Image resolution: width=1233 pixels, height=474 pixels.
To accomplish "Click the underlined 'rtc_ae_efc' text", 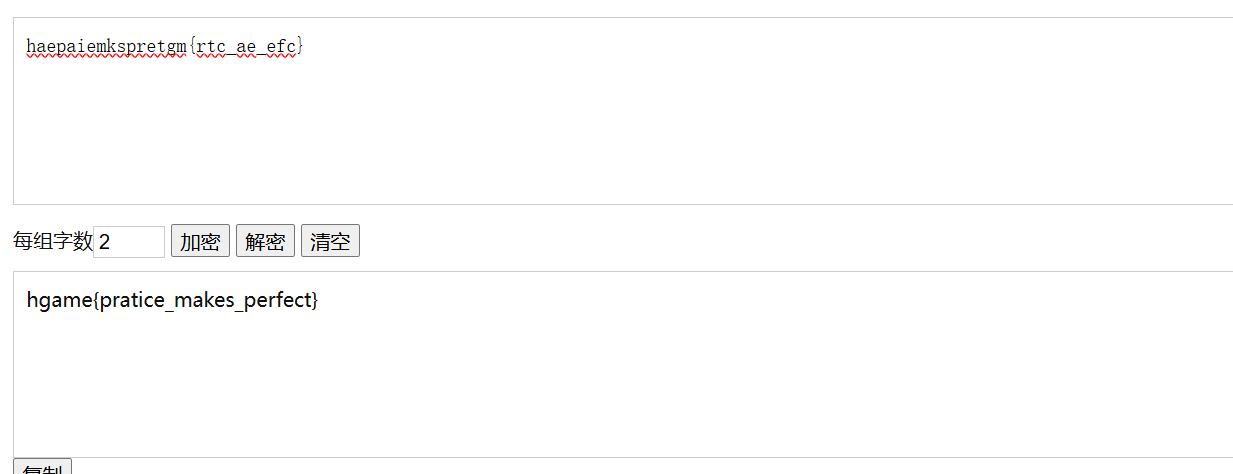I will [245, 46].
